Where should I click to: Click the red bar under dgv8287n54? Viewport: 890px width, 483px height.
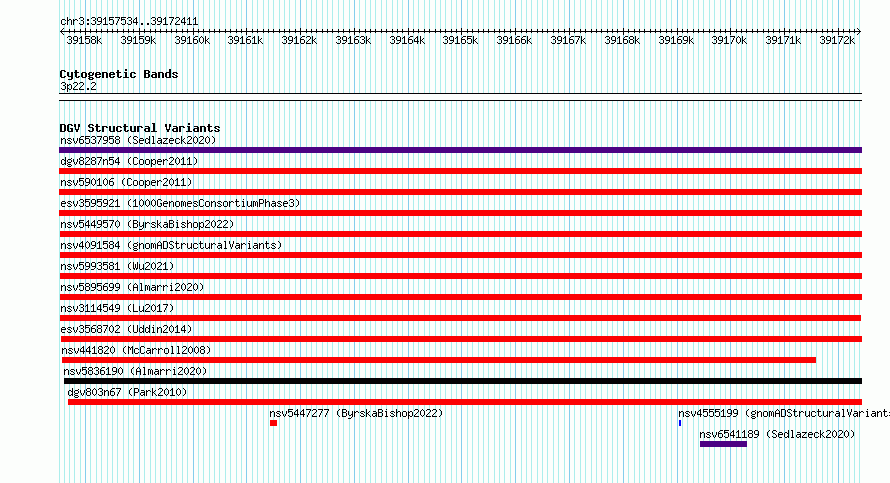coord(460,171)
